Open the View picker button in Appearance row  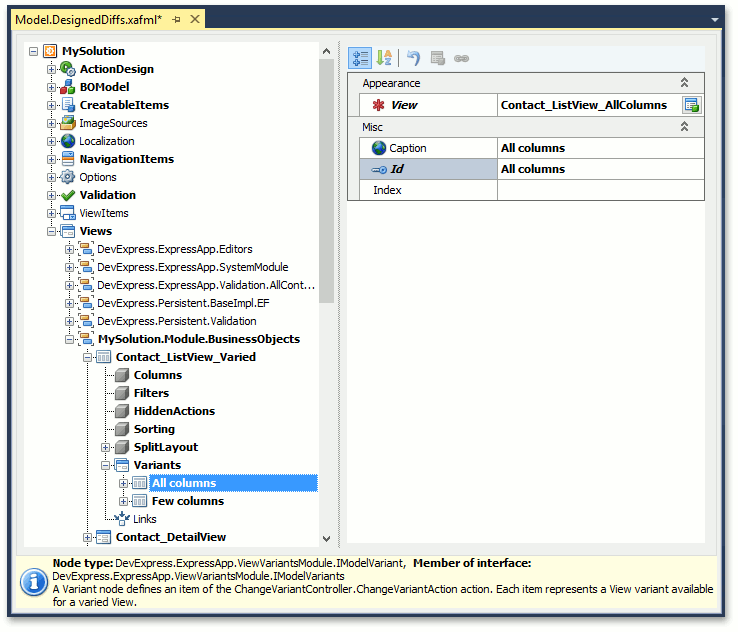click(691, 105)
